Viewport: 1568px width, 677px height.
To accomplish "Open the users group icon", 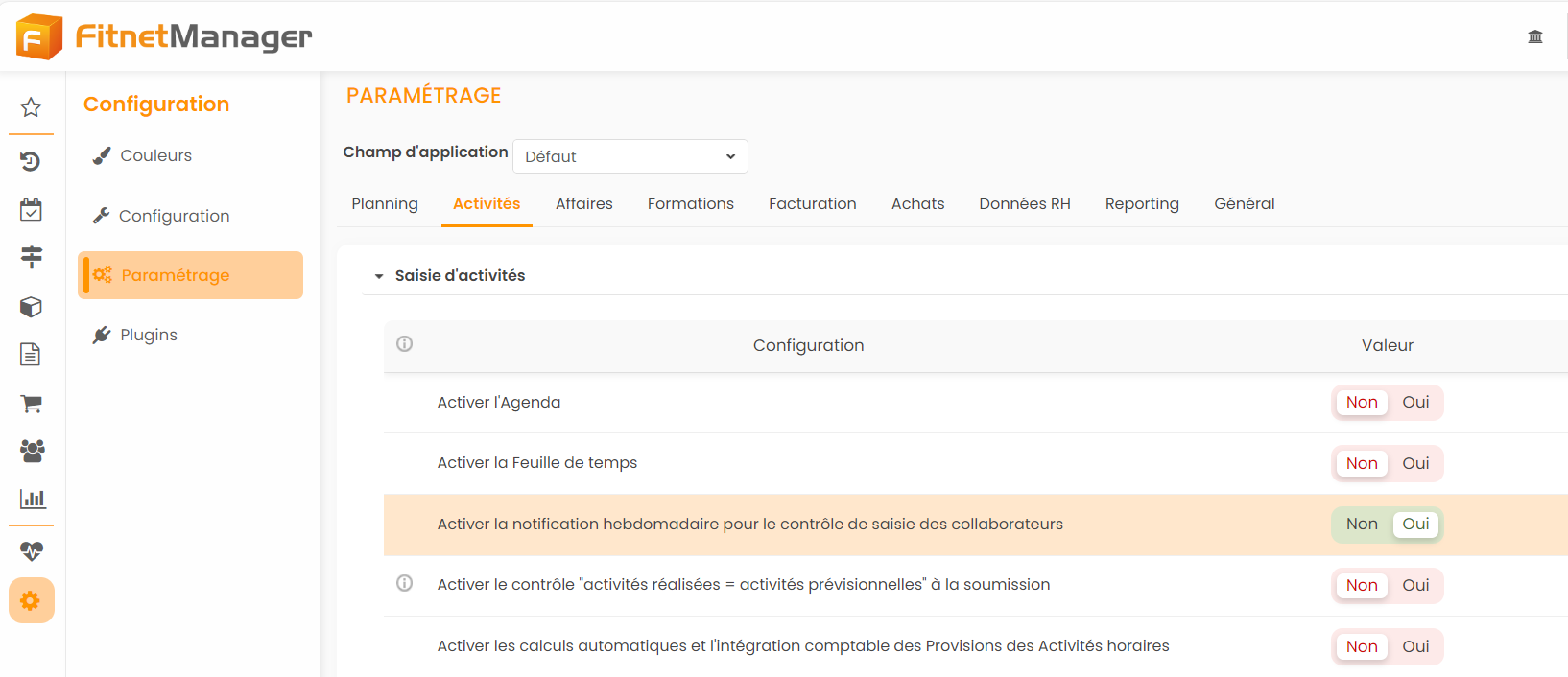I will 32,451.
